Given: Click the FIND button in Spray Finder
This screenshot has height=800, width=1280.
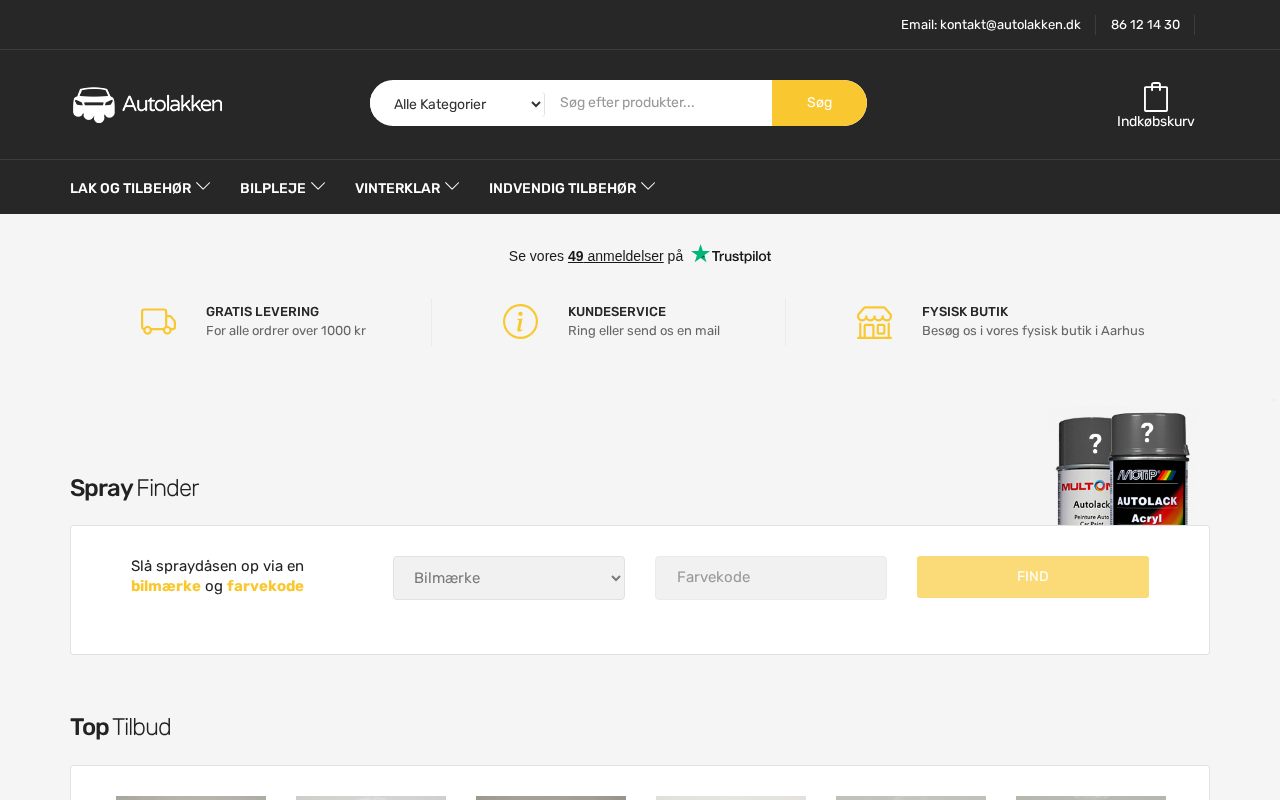Looking at the screenshot, I should coord(1033,577).
